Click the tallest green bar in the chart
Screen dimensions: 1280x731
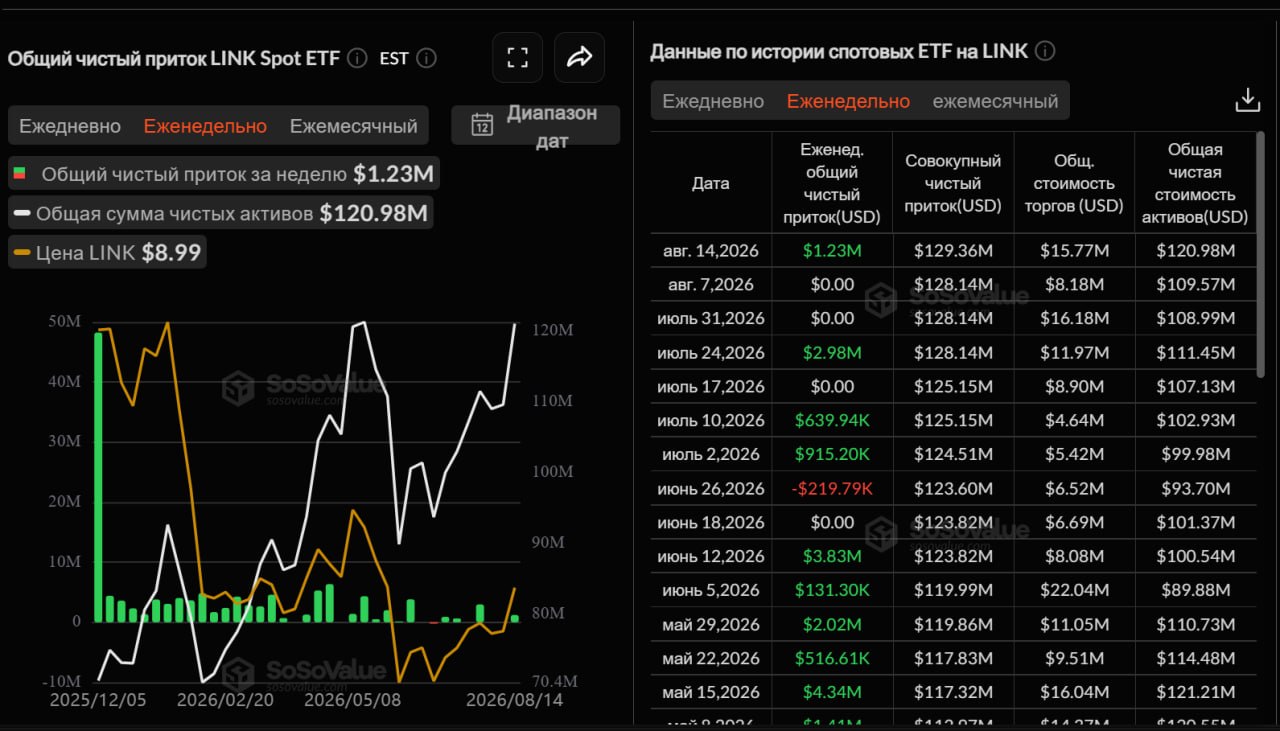(x=98, y=477)
